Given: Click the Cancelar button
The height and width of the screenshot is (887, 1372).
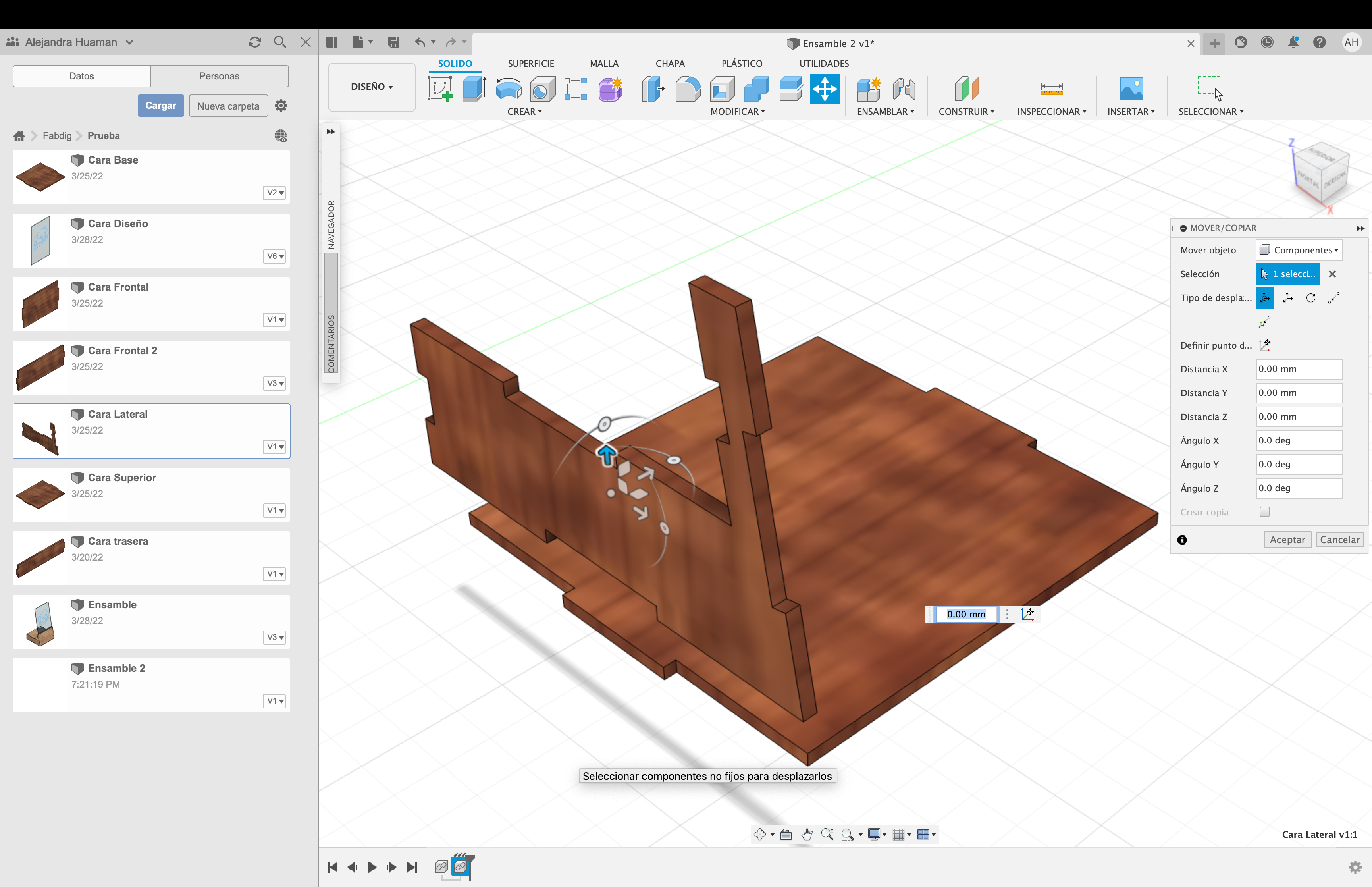Looking at the screenshot, I should [1340, 540].
